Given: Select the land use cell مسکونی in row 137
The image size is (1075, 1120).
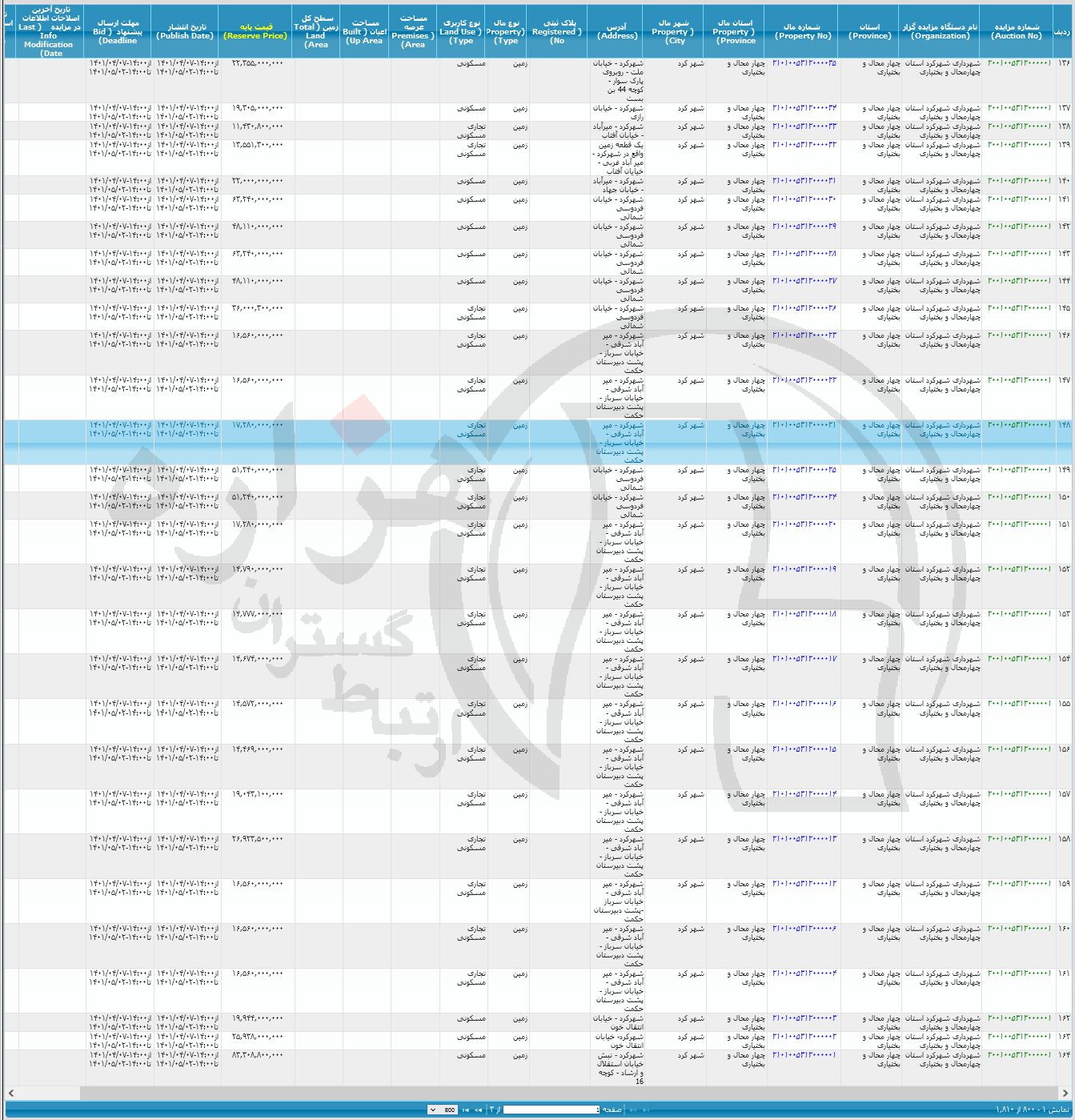Looking at the screenshot, I should 463,112.
